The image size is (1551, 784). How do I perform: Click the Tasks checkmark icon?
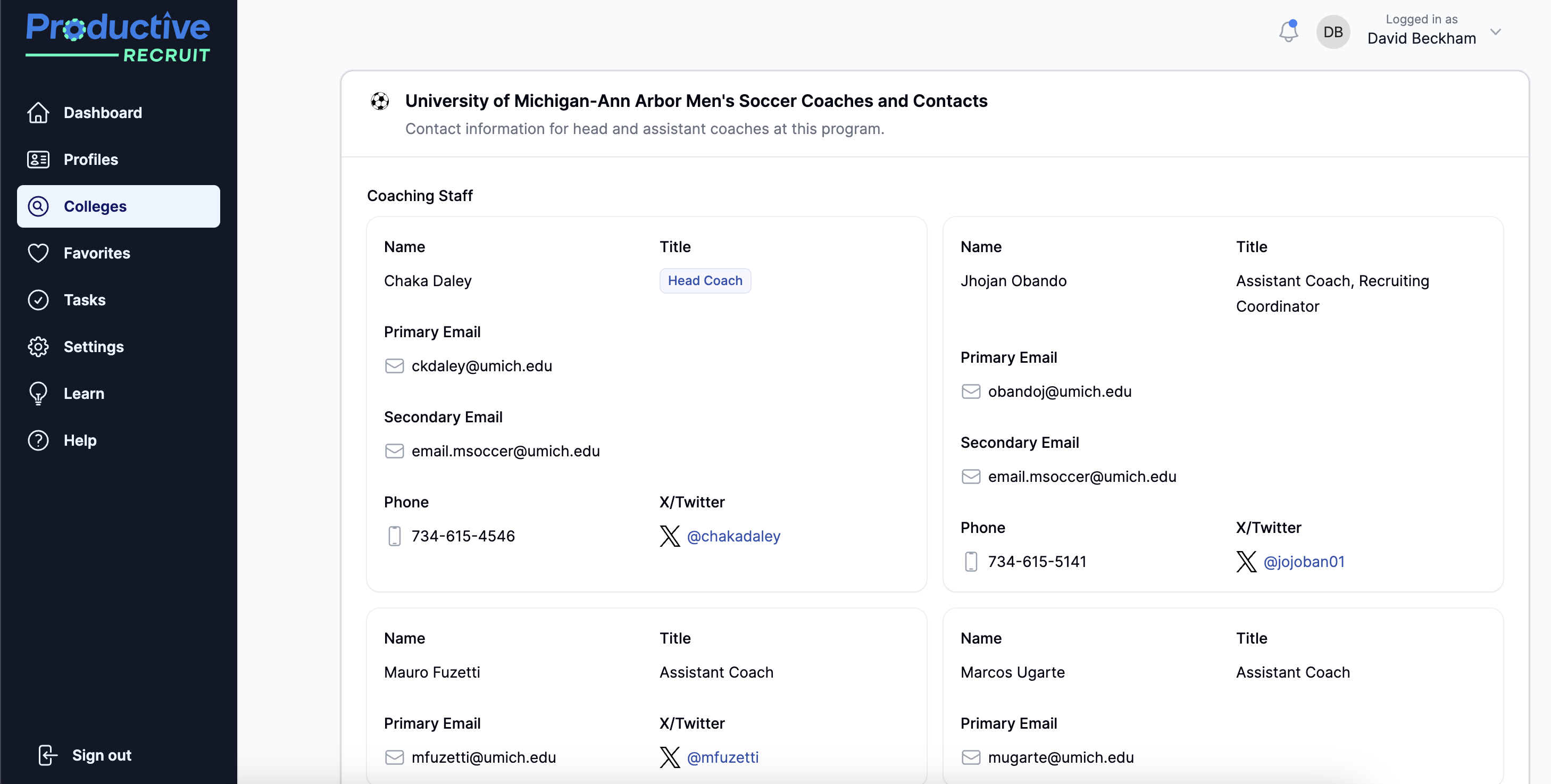[x=38, y=300]
